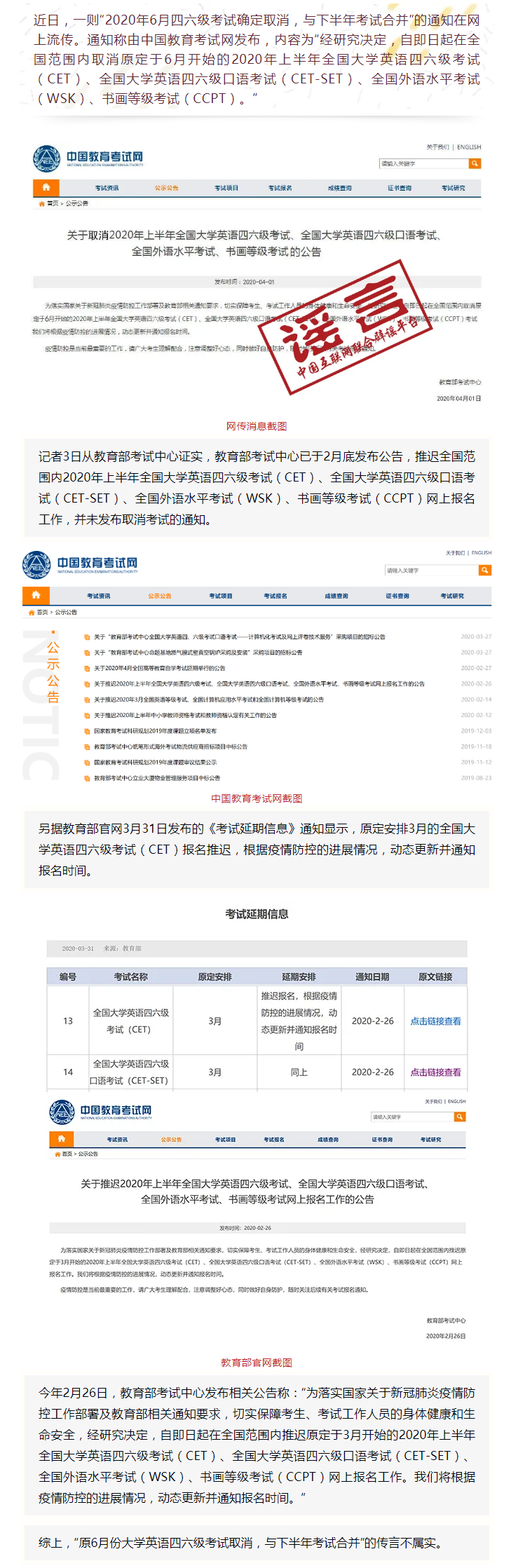Click the NEEA logo in the 关于推迟 announcement screenshot
Screen dimensions: 511x1568
pyautogui.click(x=62, y=1112)
